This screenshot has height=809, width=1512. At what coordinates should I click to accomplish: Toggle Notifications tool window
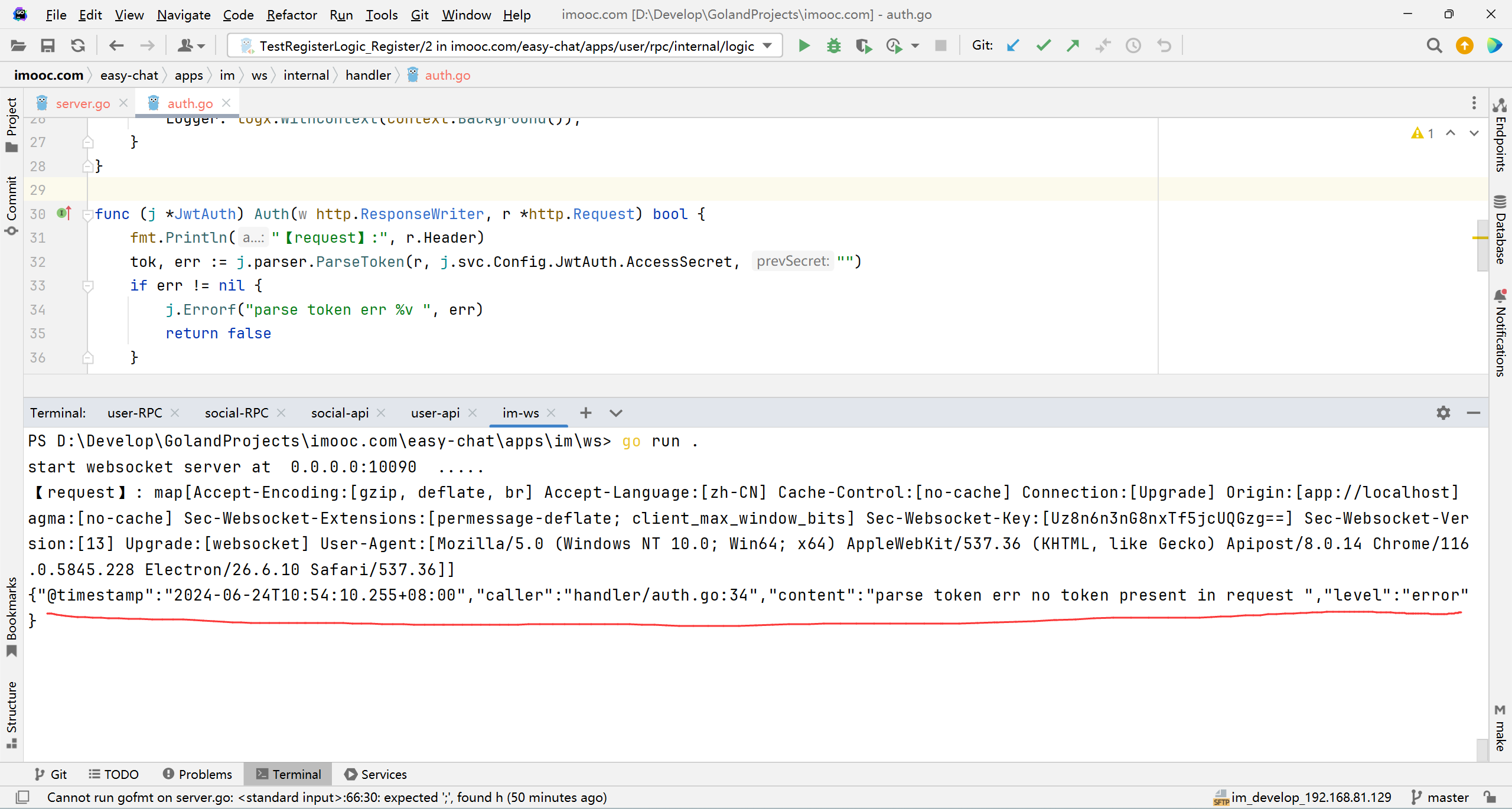[x=1500, y=333]
